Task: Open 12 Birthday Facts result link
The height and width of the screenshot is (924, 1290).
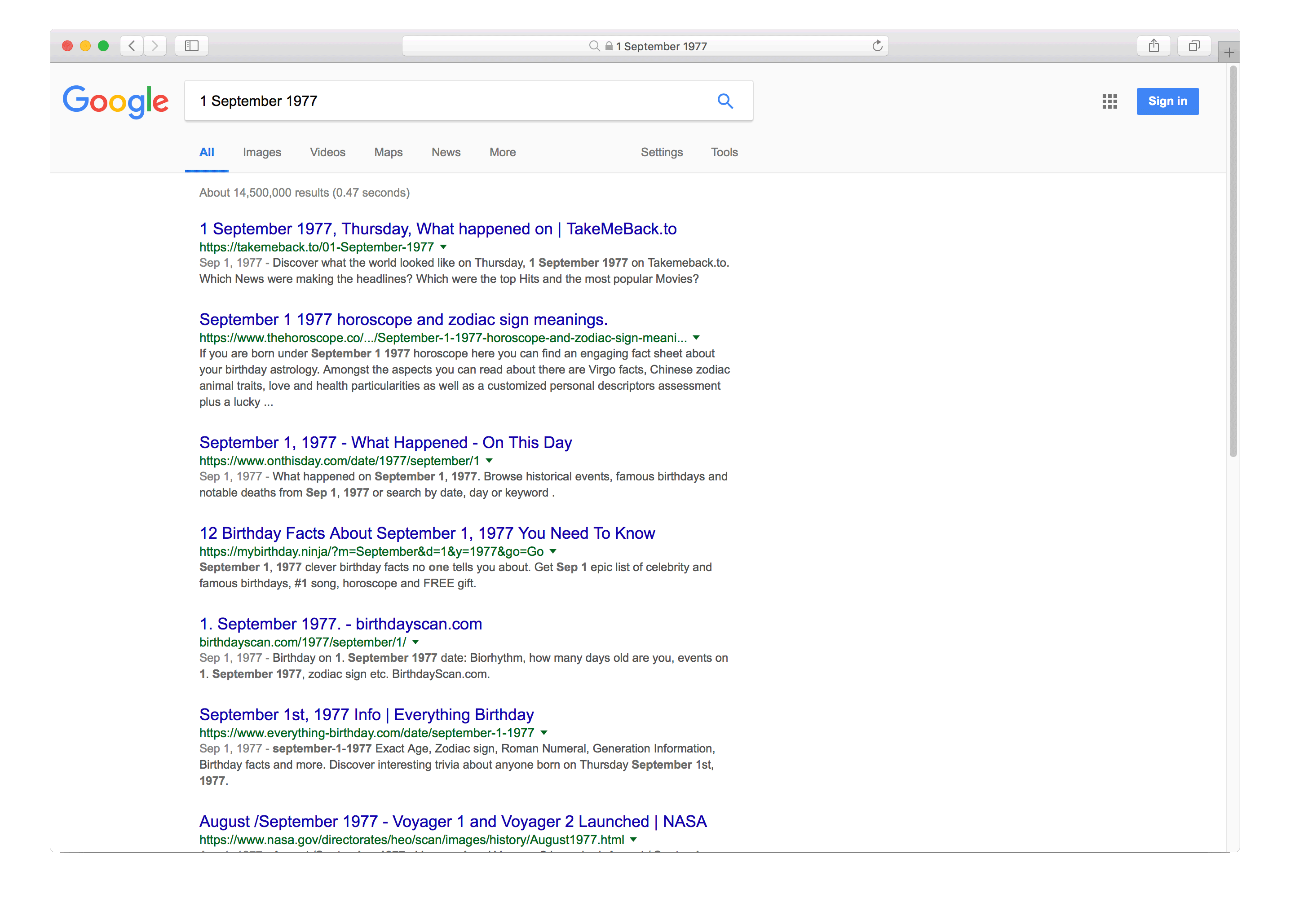Action: point(427,533)
